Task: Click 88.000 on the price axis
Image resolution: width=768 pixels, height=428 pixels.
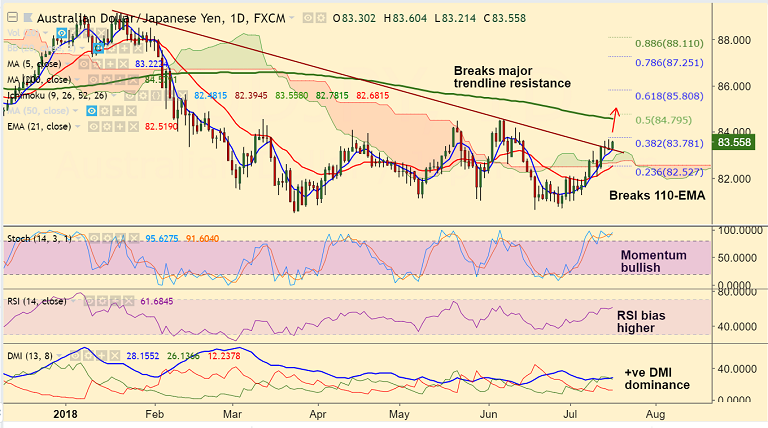Action: coord(734,40)
